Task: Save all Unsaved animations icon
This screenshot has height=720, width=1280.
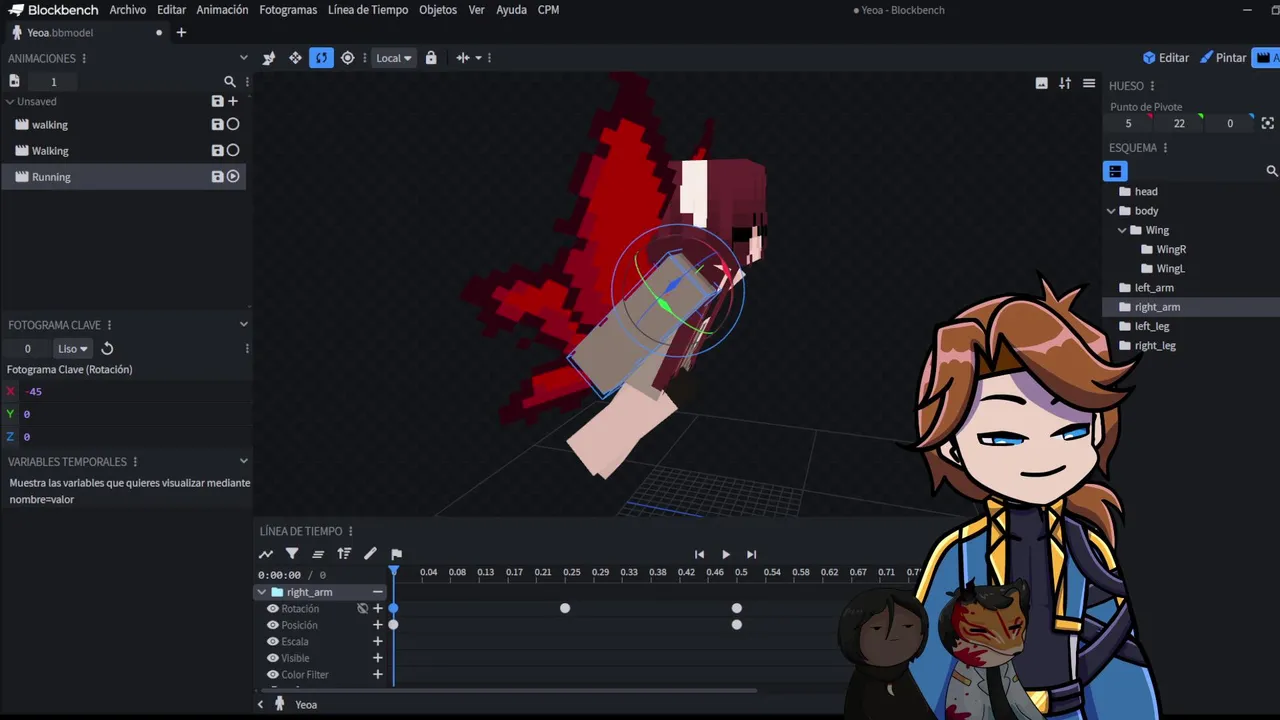Action: pyautogui.click(x=217, y=101)
